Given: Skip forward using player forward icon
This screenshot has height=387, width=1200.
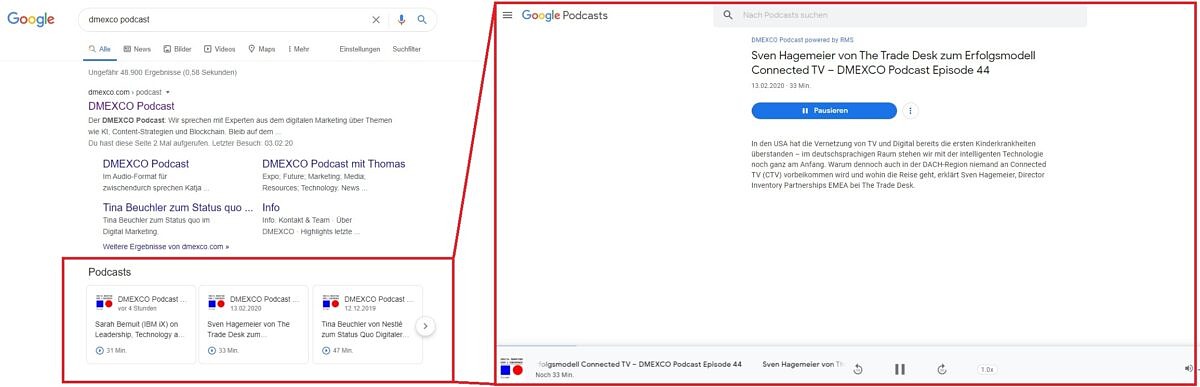Looking at the screenshot, I should click(942, 369).
